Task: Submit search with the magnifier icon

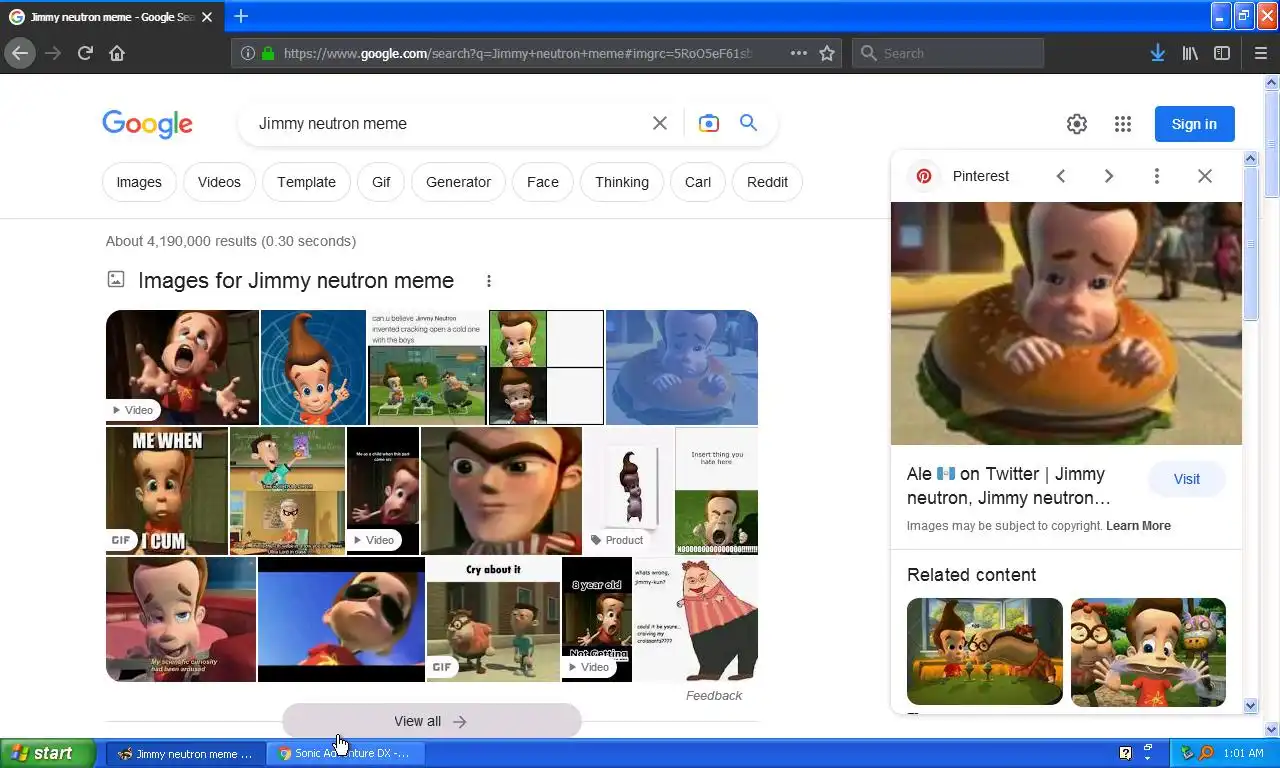Action: click(748, 123)
